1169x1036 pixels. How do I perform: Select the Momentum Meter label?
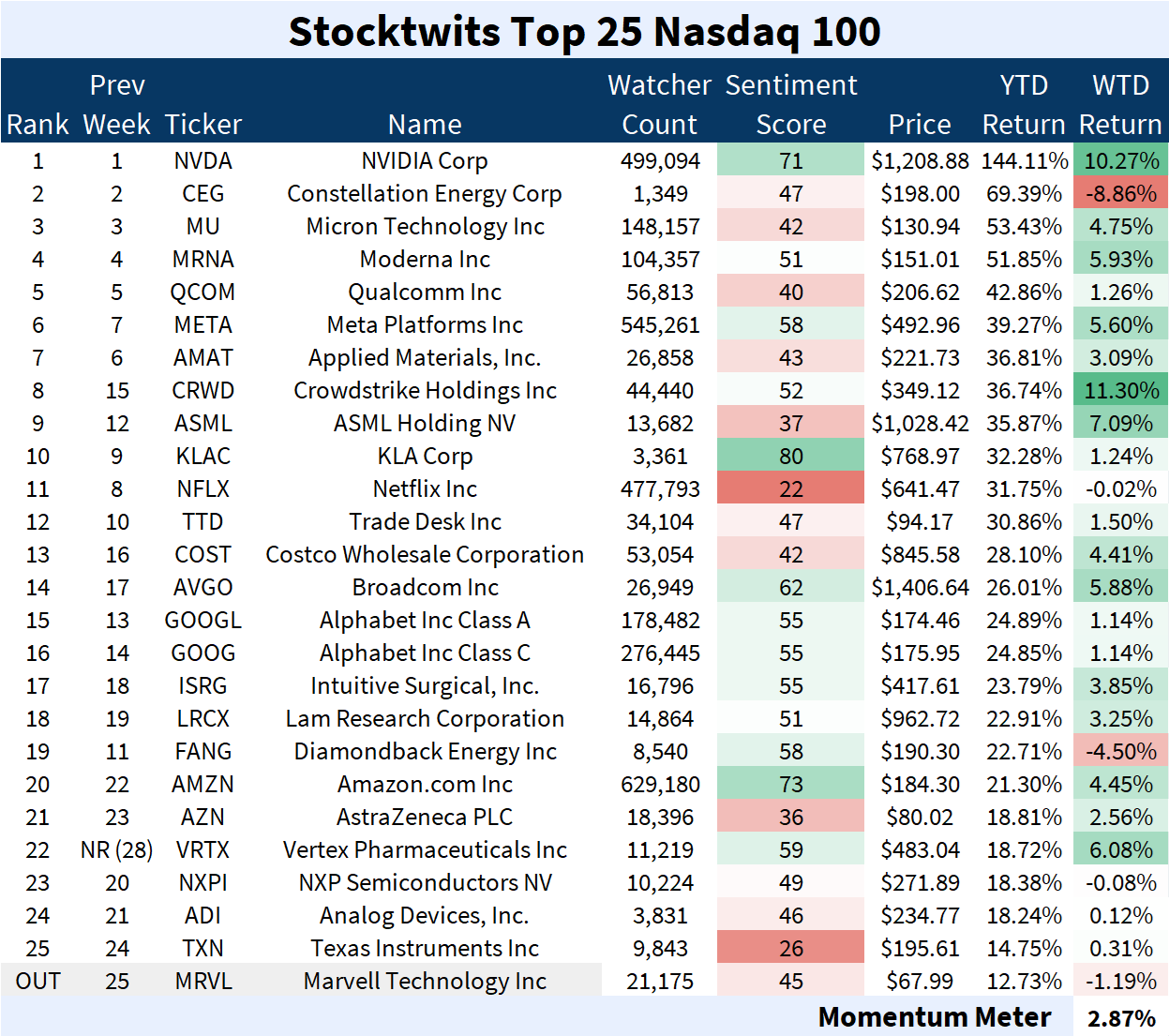(934, 1017)
